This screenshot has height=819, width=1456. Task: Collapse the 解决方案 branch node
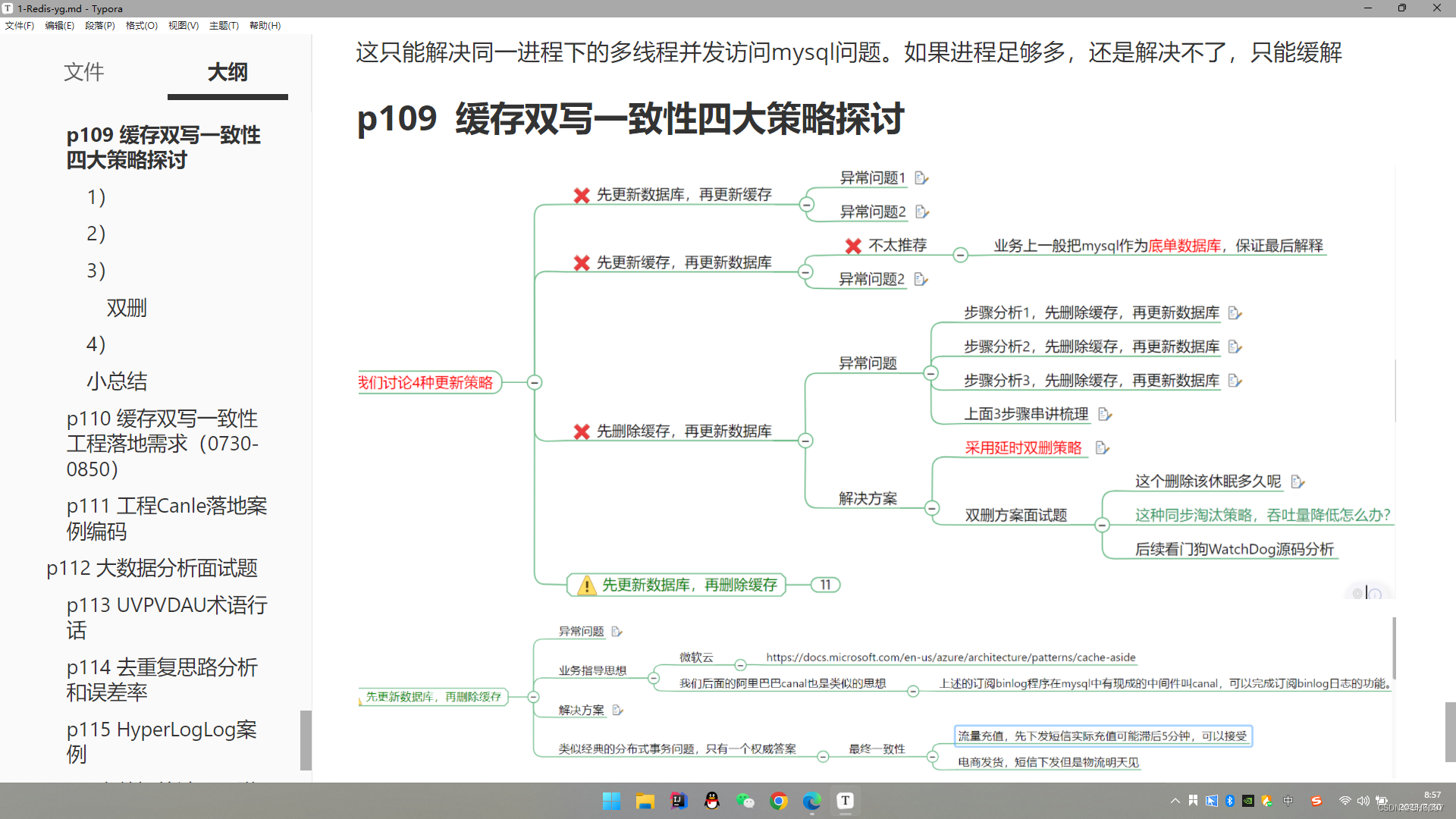(932, 508)
